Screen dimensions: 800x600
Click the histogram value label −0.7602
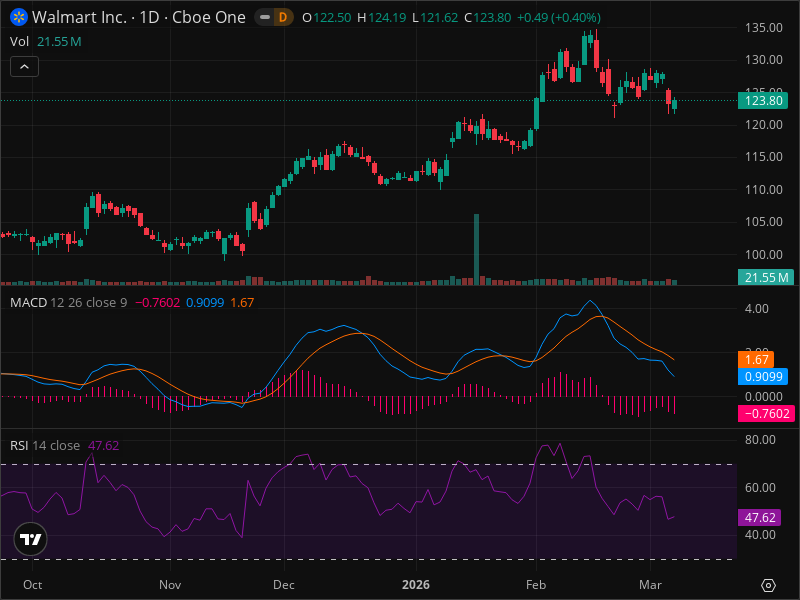[x=766, y=413]
